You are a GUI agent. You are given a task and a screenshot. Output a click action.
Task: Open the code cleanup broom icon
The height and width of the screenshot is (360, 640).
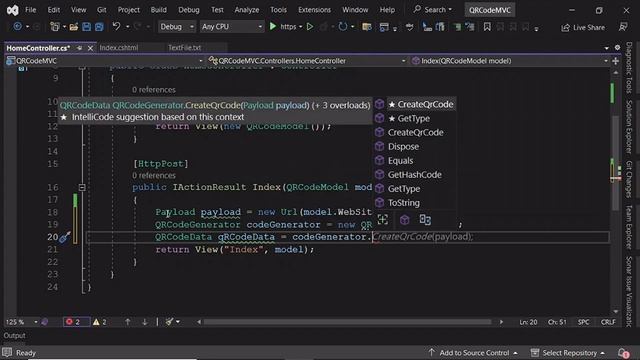click(x=170, y=322)
